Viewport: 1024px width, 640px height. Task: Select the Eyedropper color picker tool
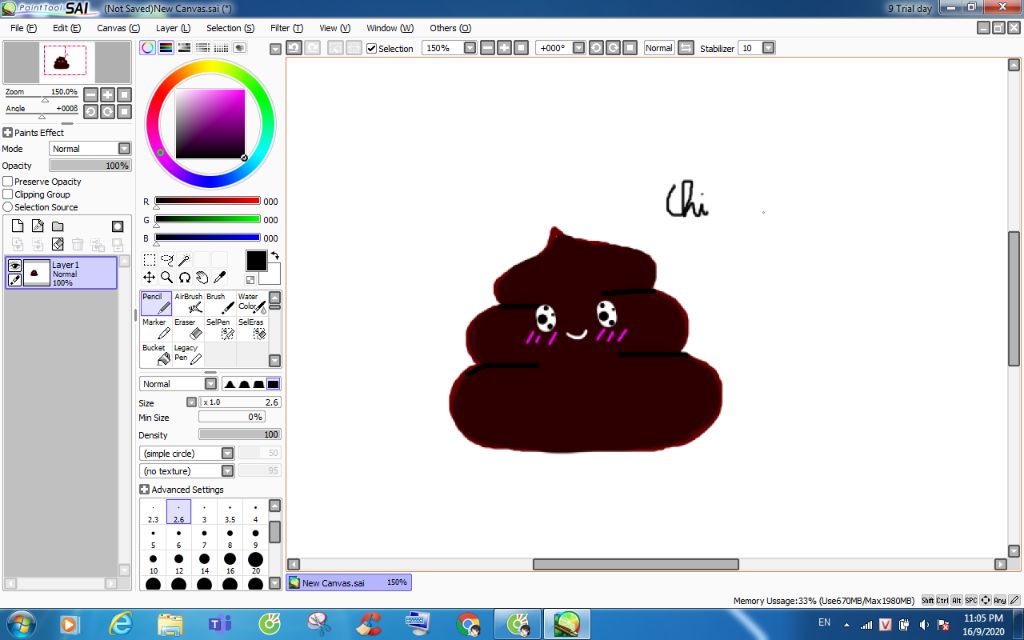click(x=220, y=277)
